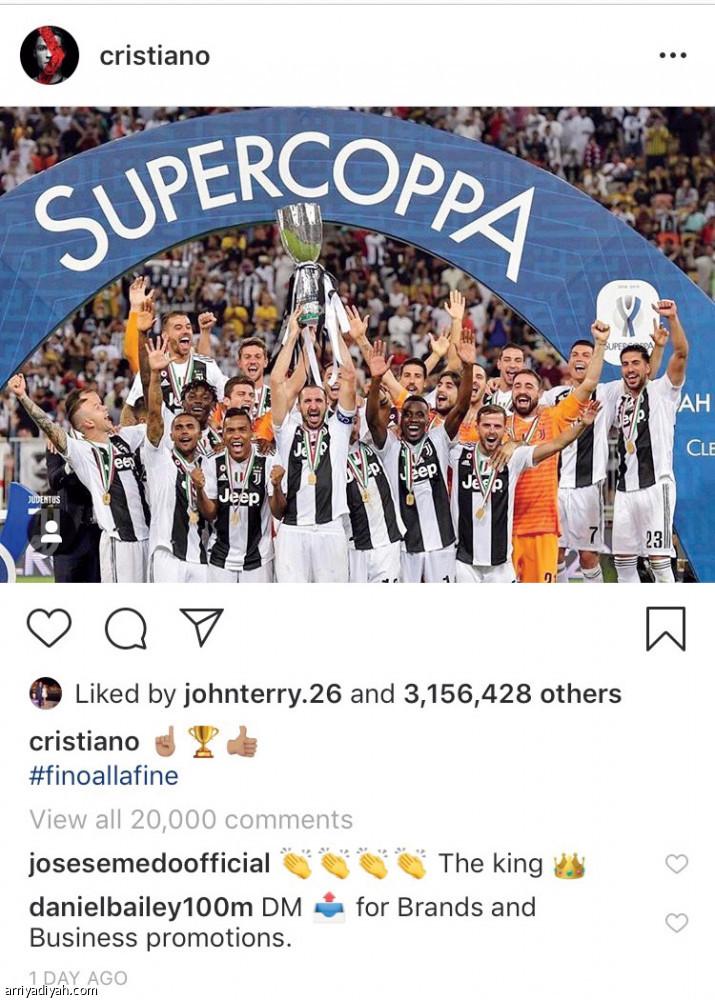Save post using the bookmark icon
The image size is (715, 1000).
[666, 629]
